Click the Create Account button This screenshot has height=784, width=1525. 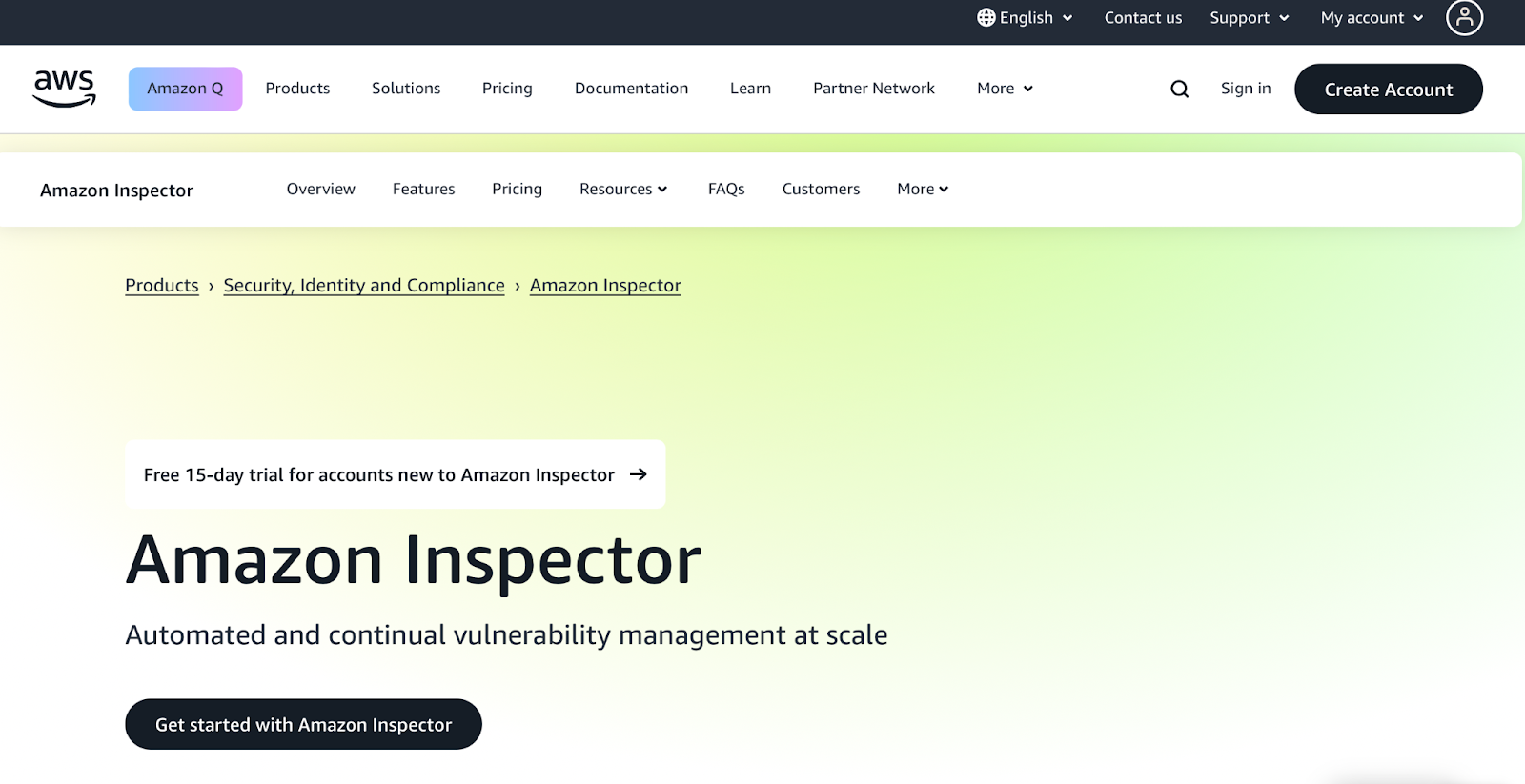coord(1389,89)
